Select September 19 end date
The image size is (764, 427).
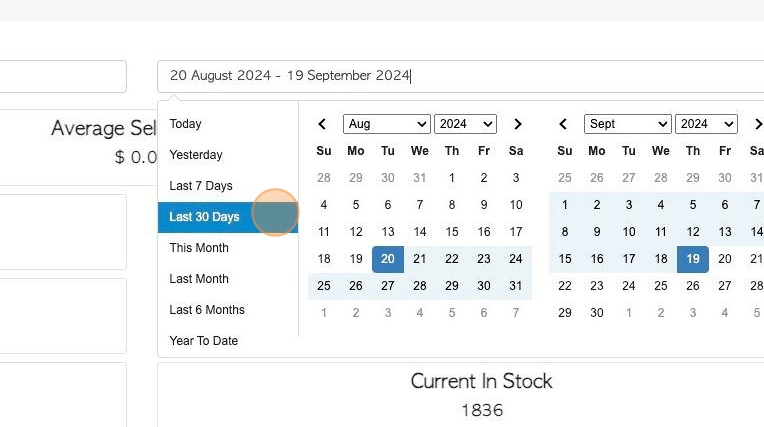click(693, 259)
